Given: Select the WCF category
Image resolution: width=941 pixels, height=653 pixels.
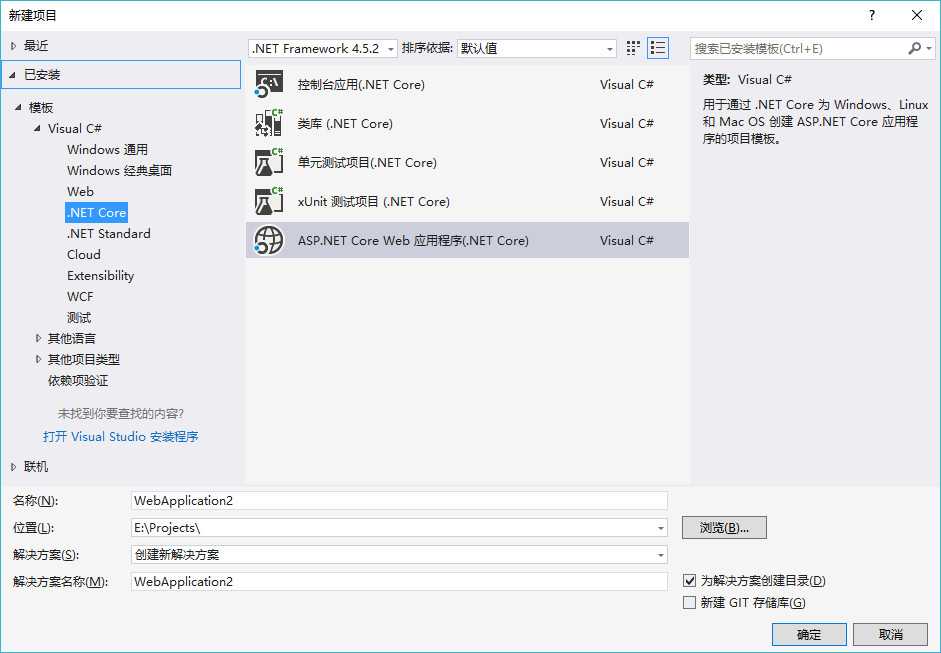Looking at the screenshot, I should (x=80, y=296).
